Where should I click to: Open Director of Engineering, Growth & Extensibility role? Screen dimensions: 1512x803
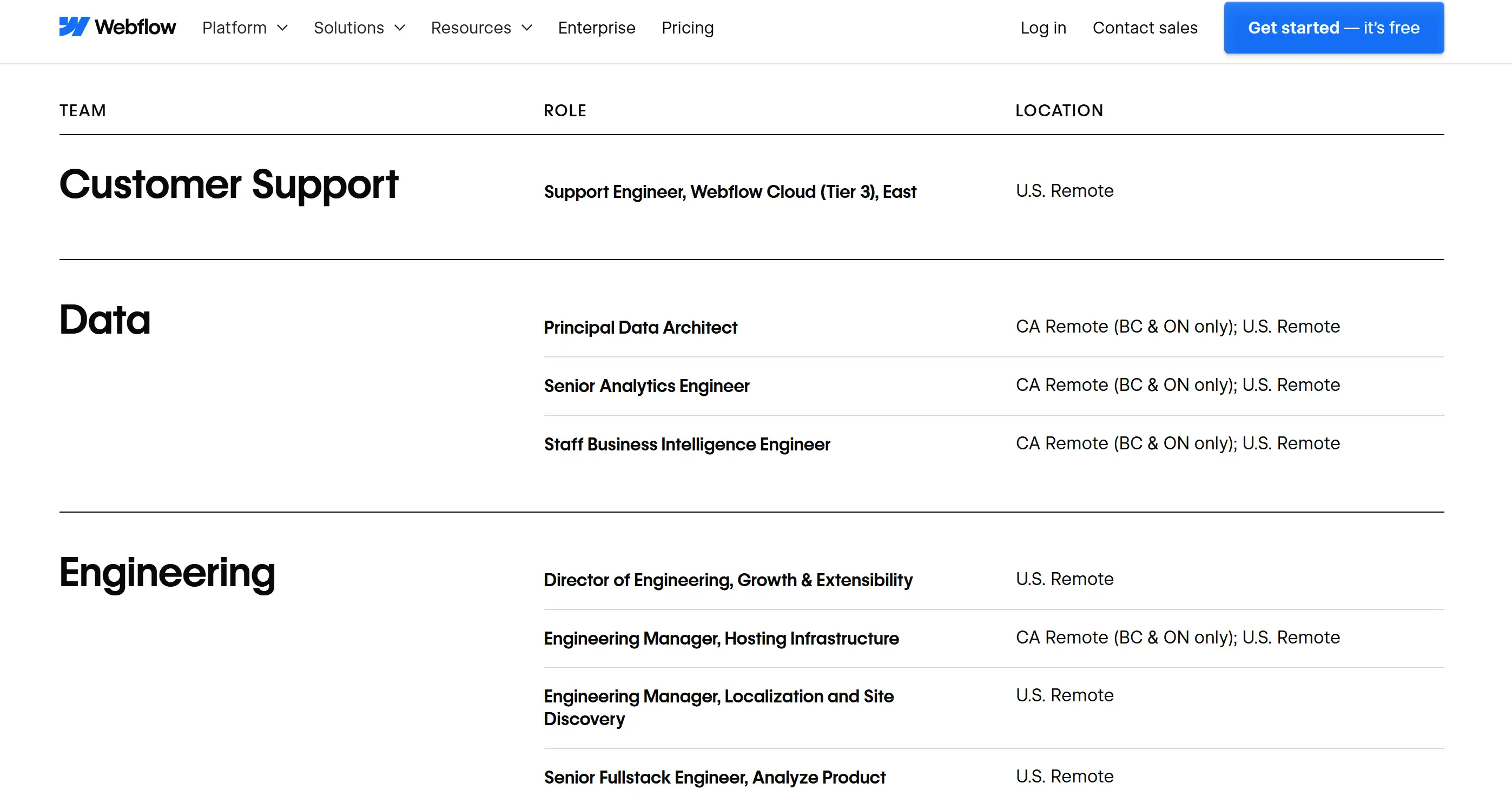[728, 580]
